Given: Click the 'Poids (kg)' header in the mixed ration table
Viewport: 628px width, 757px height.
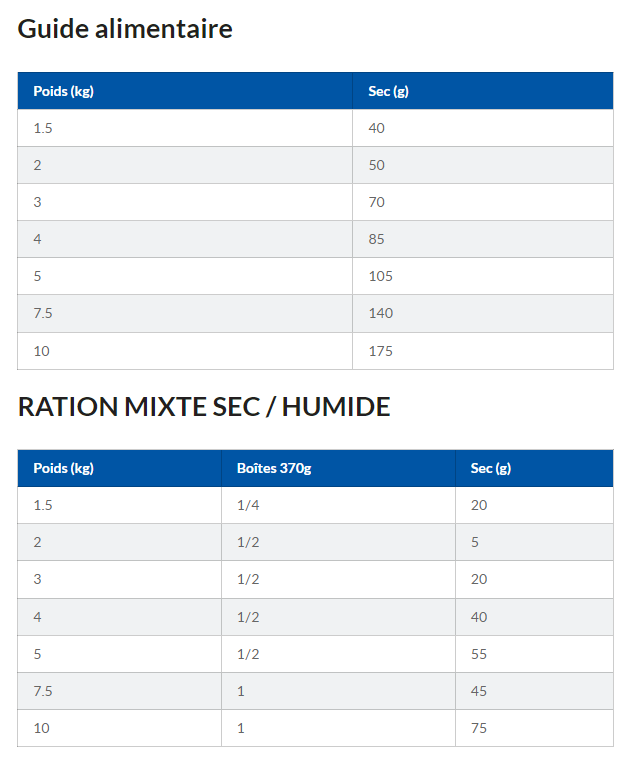Looking at the screenshot, I should tap(63, 468).
